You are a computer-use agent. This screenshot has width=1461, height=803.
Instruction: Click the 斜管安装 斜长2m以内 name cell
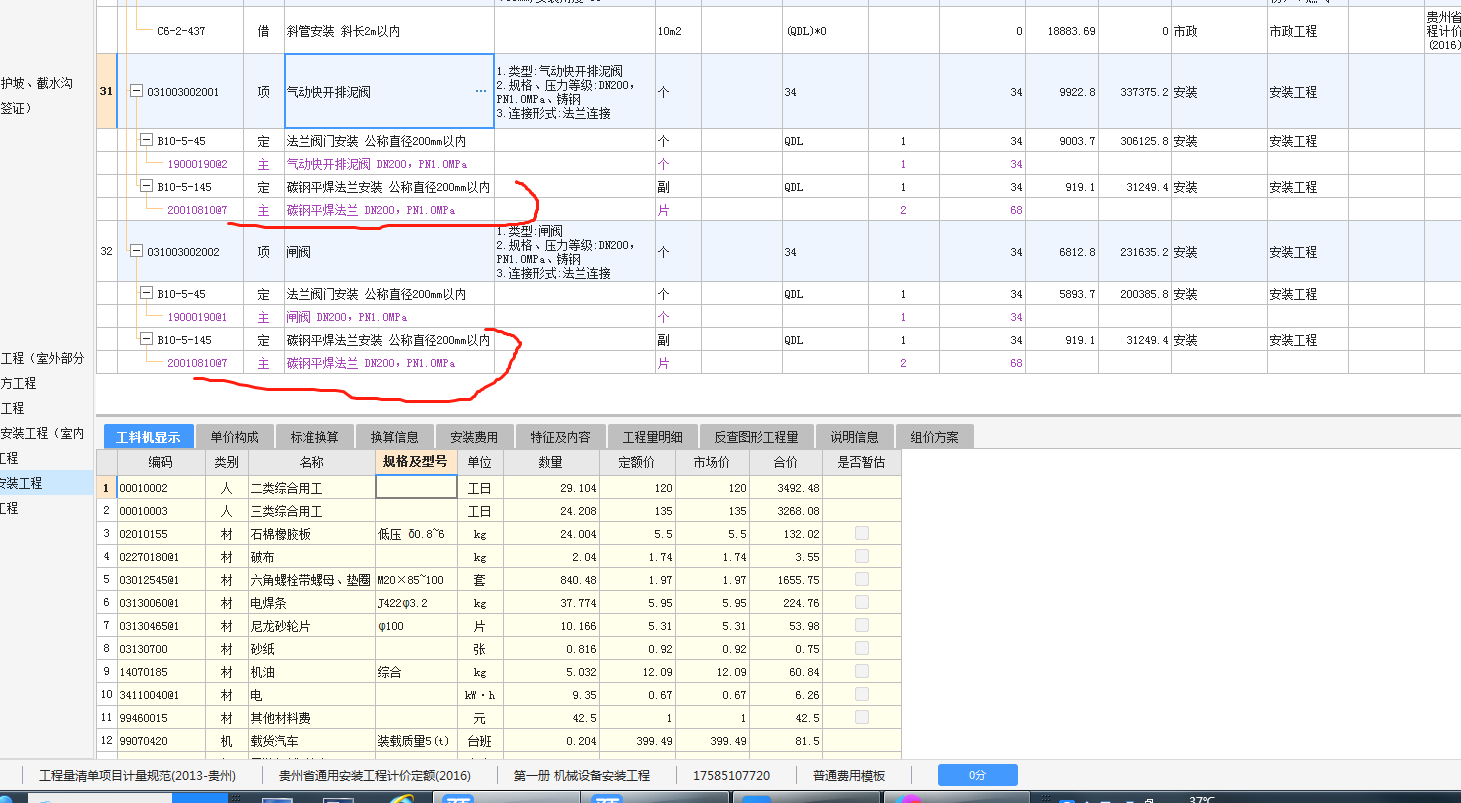343,31
